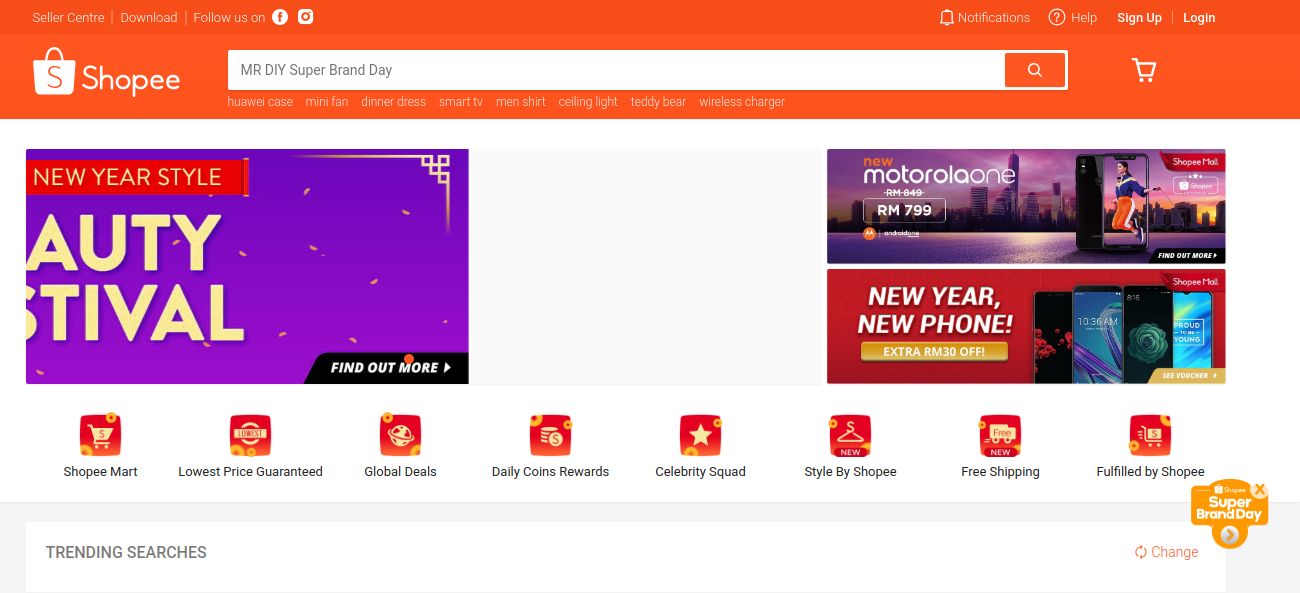Open the Free Shipping truck icon
This screenshot has height=593, width=1300.
1000,435
